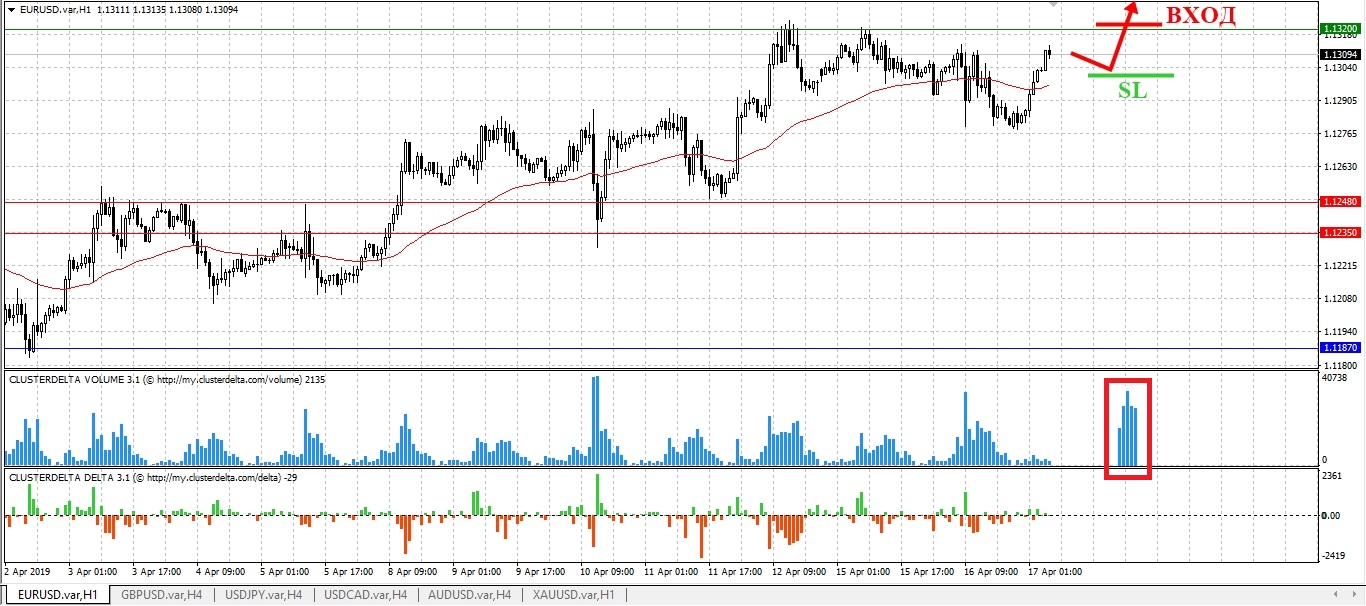This screenshot has height=606, width=1366.
Task: Click the 11 Apr 17:00 time label
Action: point(735,572)
